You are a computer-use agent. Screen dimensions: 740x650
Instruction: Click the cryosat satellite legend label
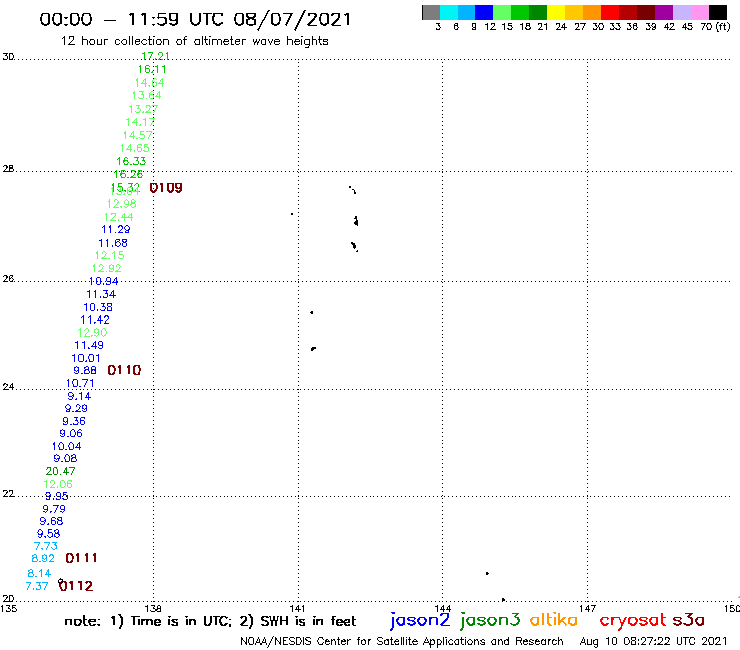632,621
